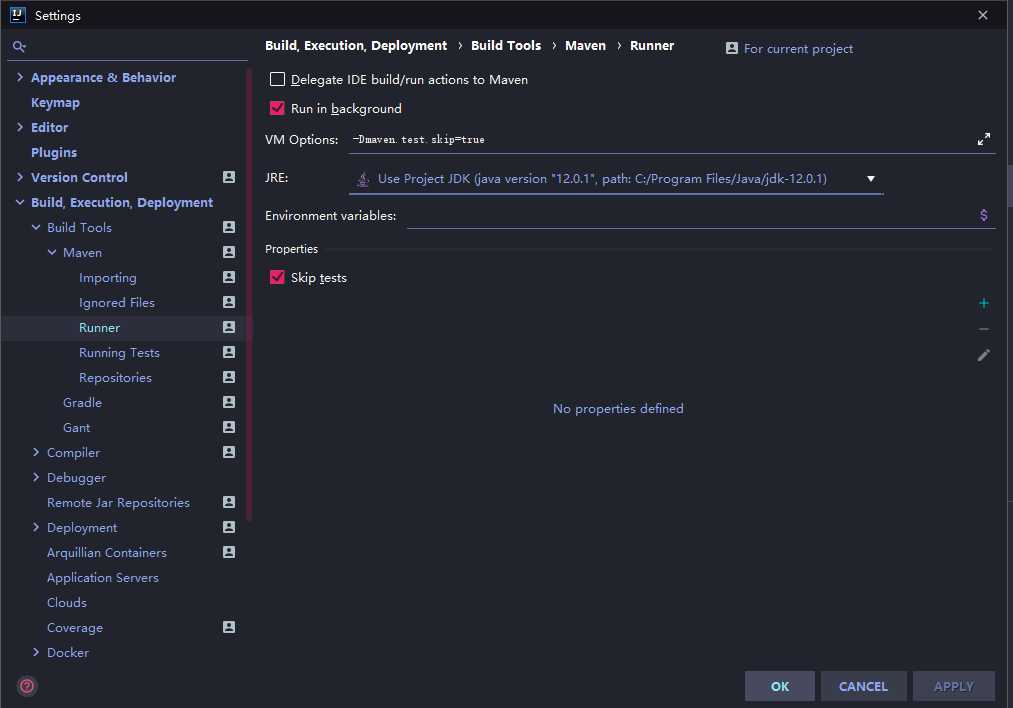Select Ignored Files under Maven
This screenshot has width=1013, height=708.
[x=117, y=302]
